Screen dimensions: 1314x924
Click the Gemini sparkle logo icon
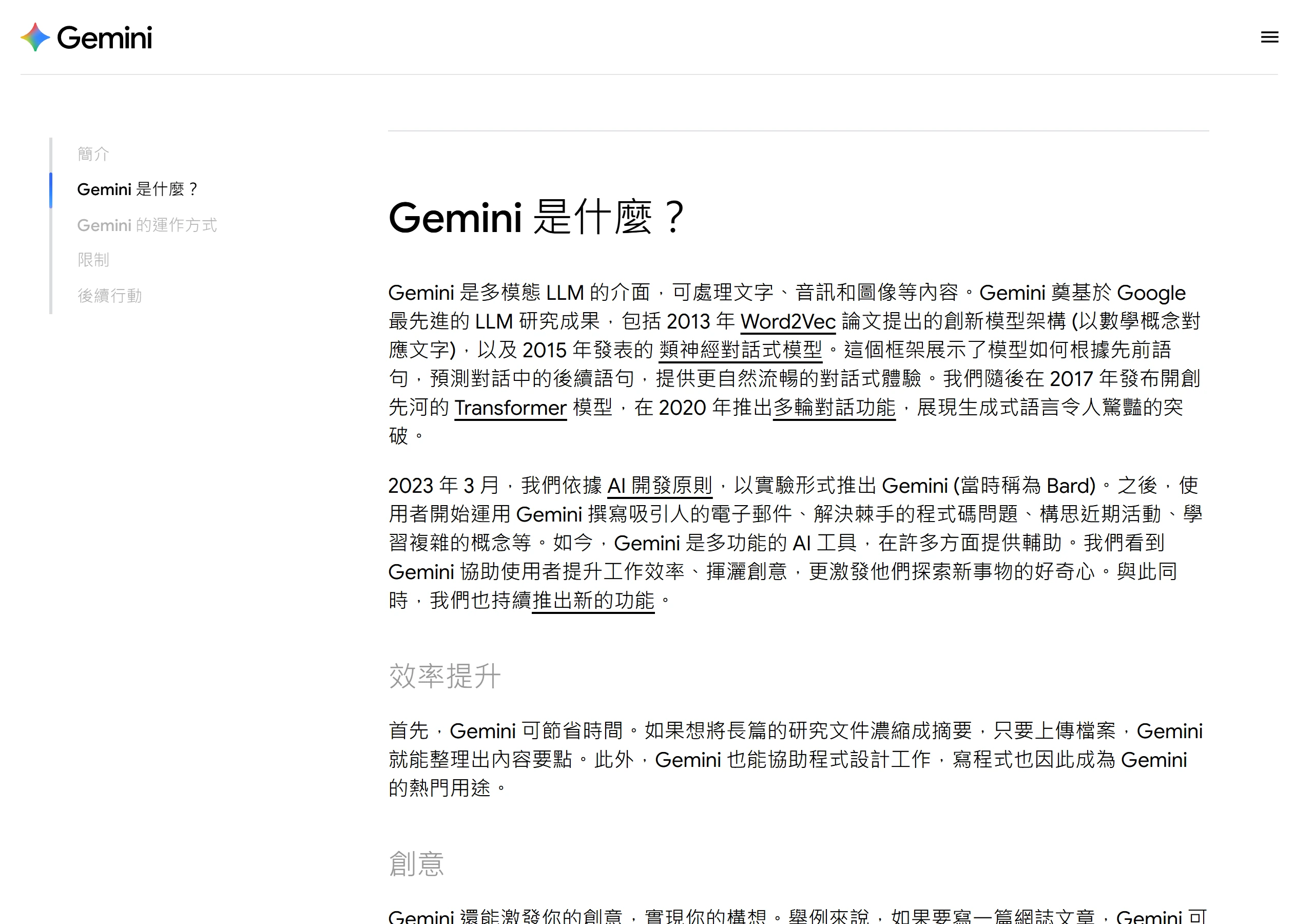pos(35,37)
